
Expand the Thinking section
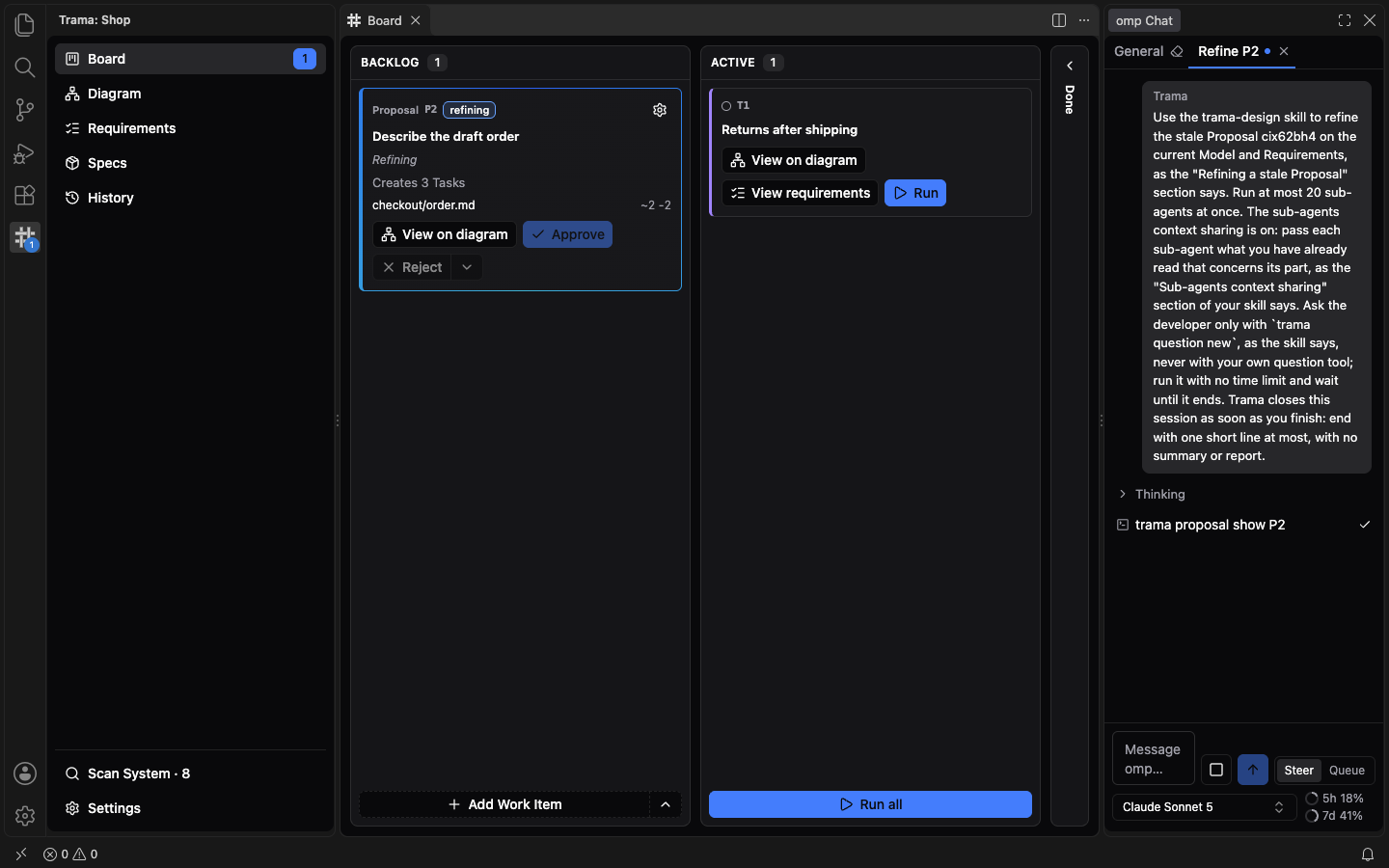(x=1151, y=494)
